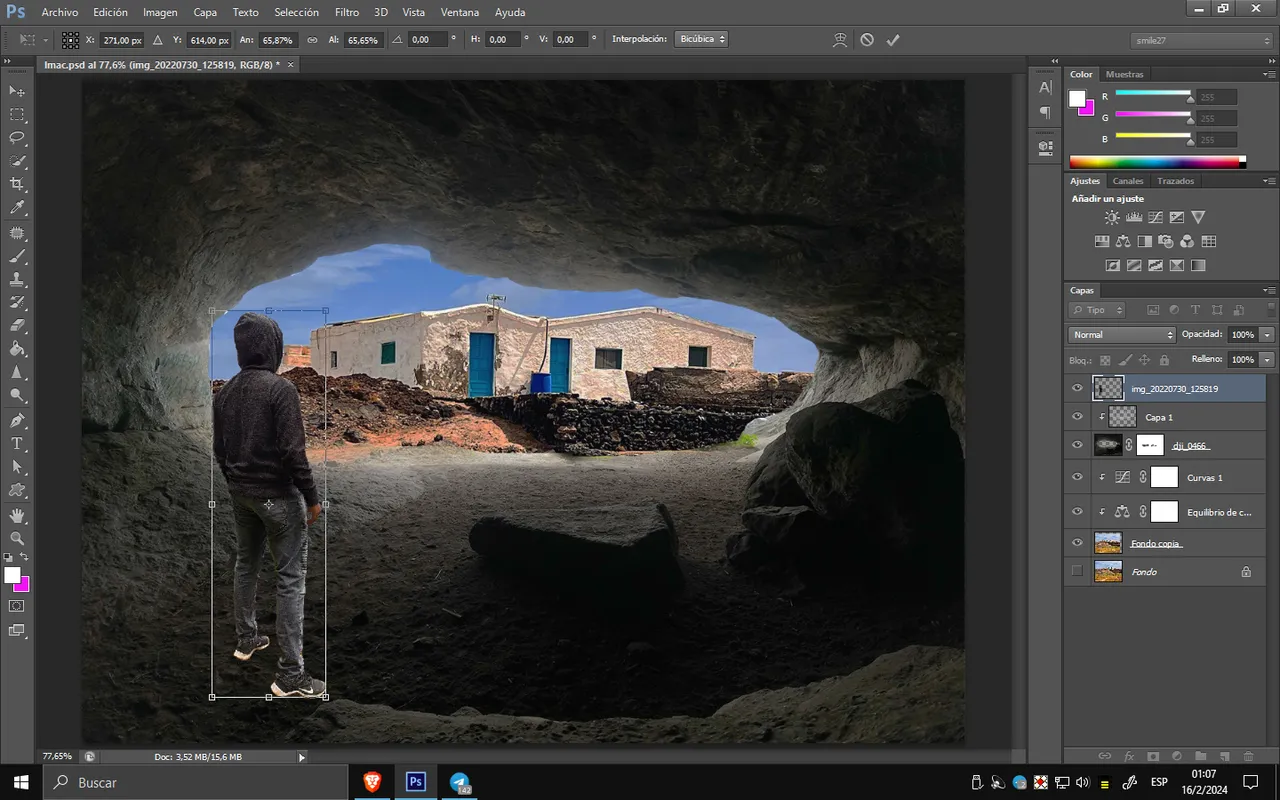
Task: Click the Windows Start button
Action: 20,782
